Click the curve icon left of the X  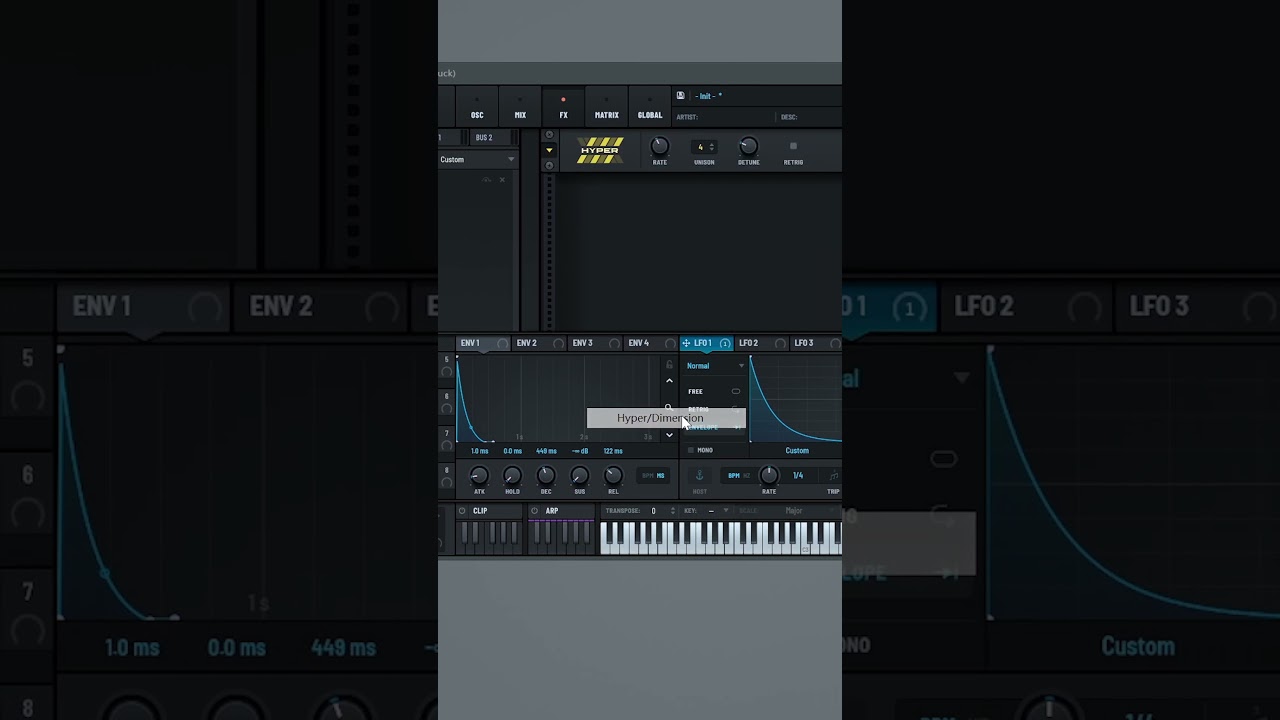[x=487, y=180]
